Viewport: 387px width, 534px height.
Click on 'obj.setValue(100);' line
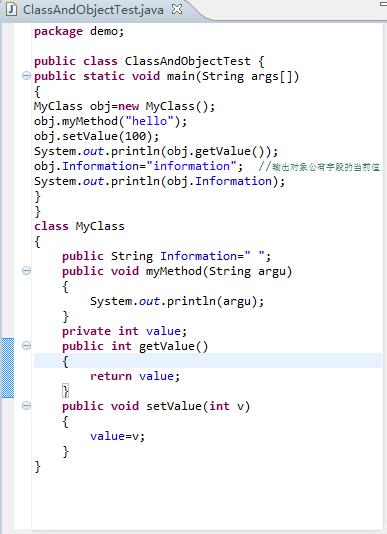pyautogui.click(x=96, y=136)
